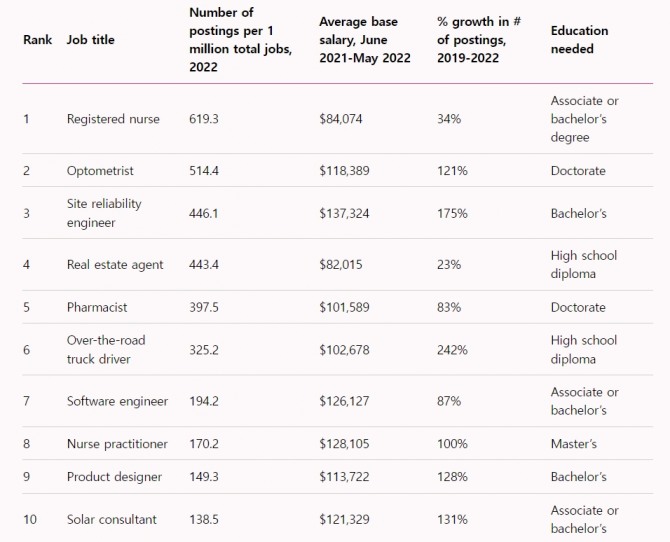Click the Nurse practitioner cell
This screenshot has width=670, height=542.
(117, 444)
